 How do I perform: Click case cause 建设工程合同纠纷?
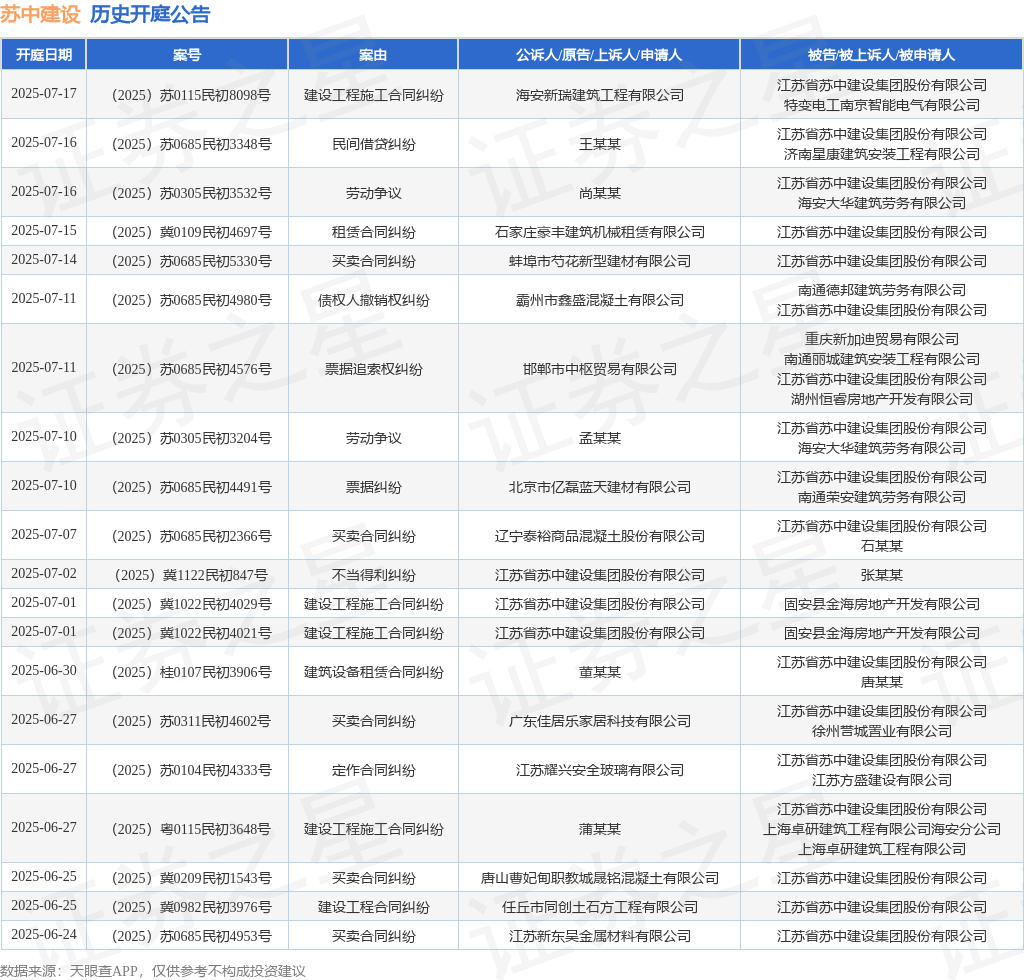pyautogui.click(x=374, y=907)
